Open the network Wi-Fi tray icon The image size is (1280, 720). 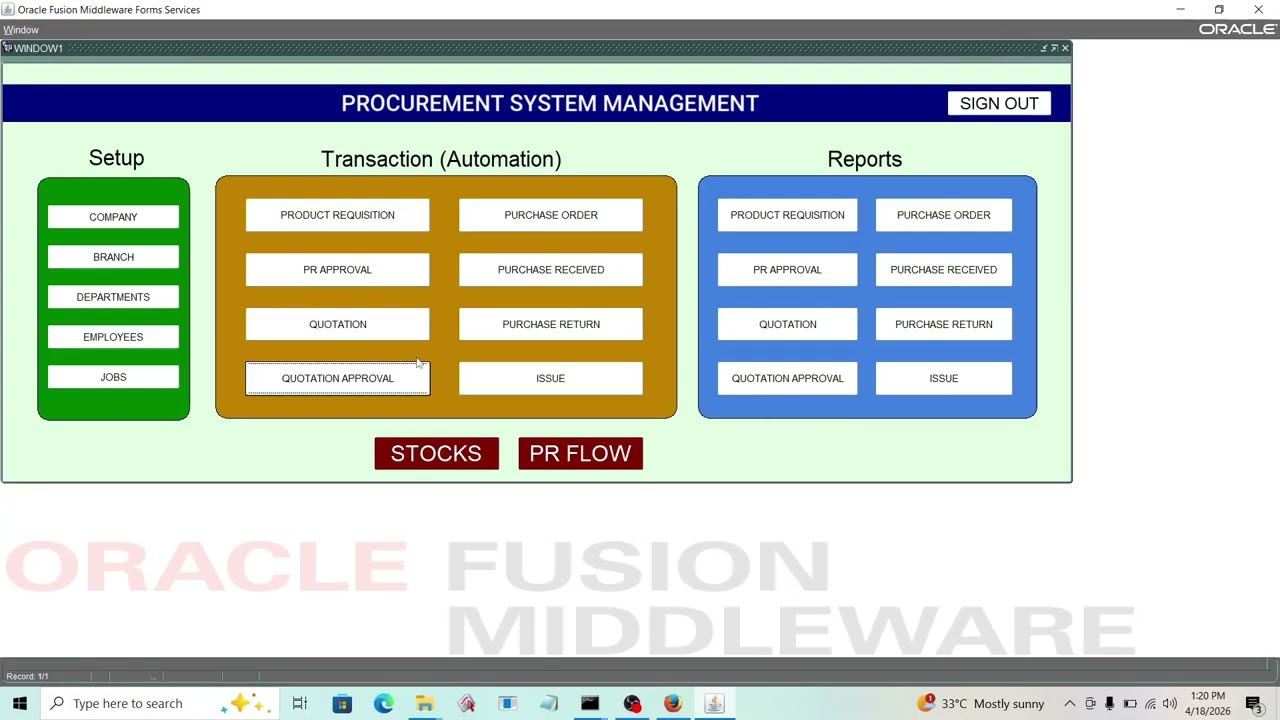[1150, 704]
